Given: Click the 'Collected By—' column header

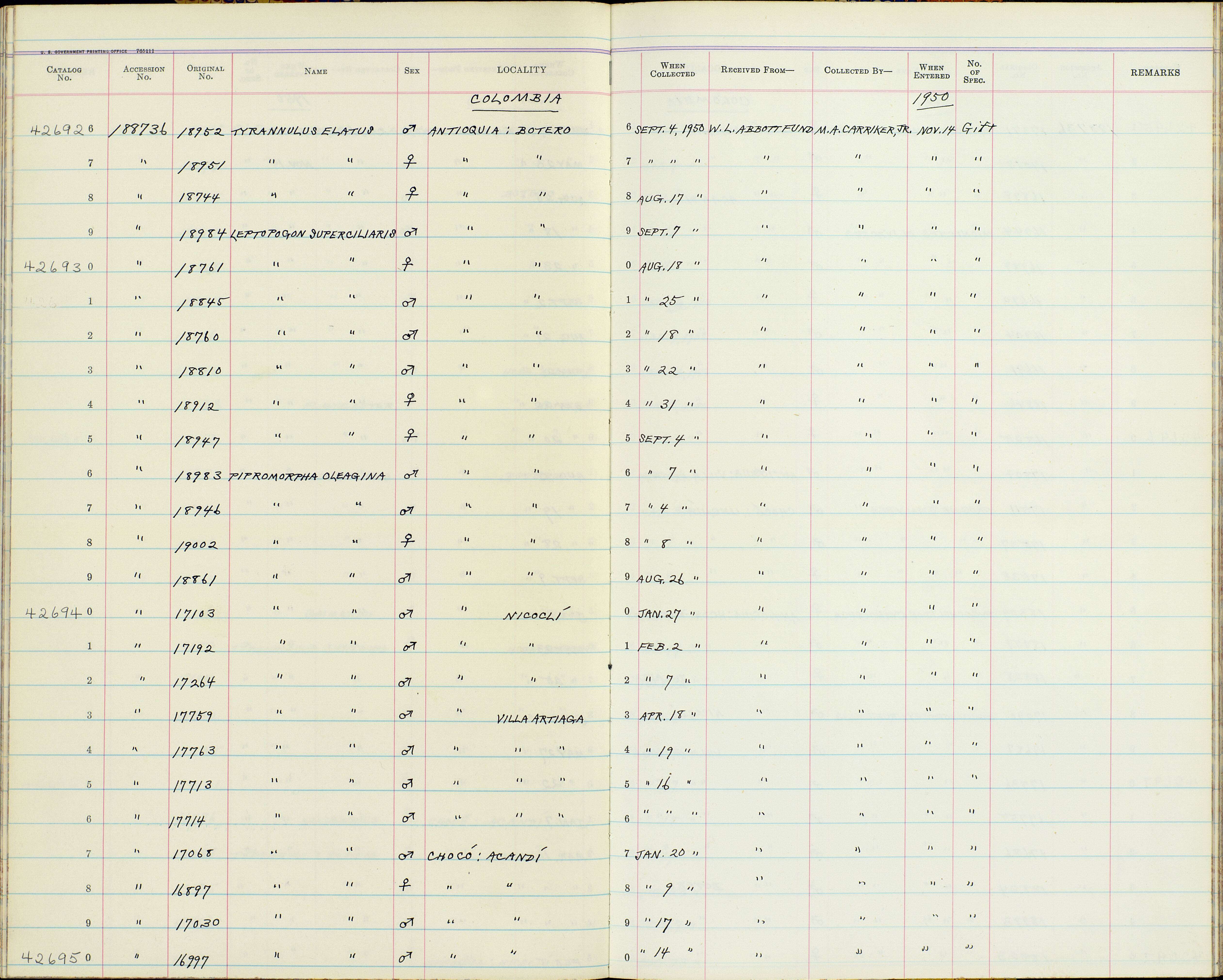Looking at the screenshot, I should click(x=858, y=71).
